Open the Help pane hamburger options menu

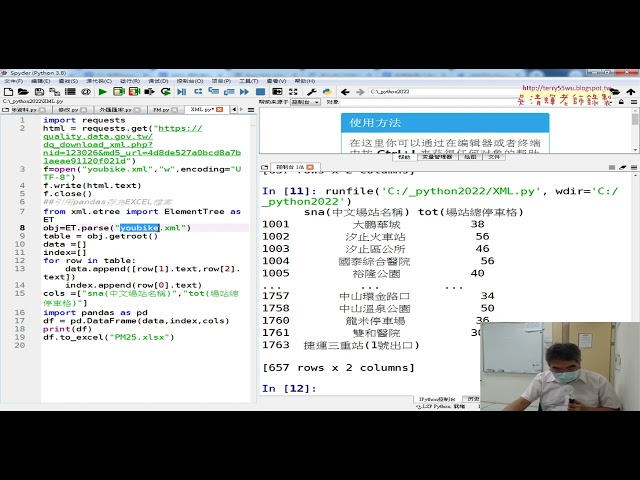[x=634, y=102]
